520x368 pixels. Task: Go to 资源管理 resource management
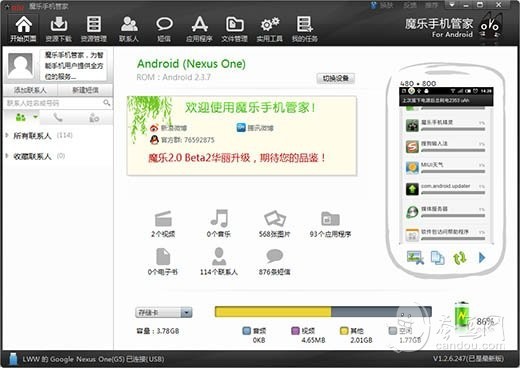[x=94, y=29]
